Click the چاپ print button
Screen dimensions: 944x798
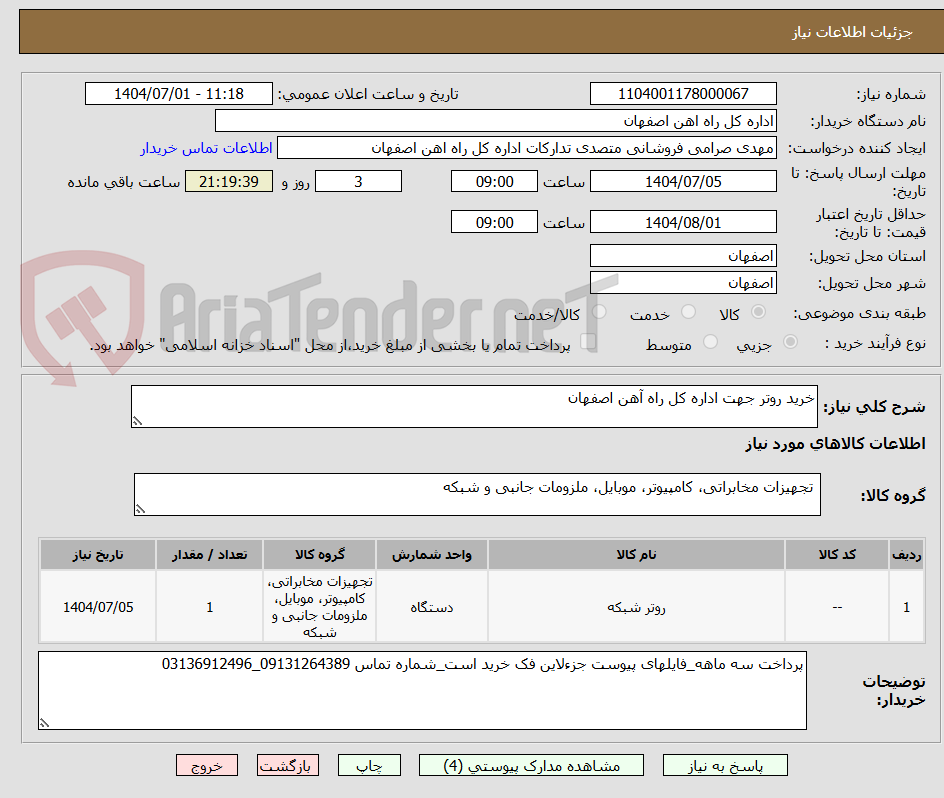(369, 764)
